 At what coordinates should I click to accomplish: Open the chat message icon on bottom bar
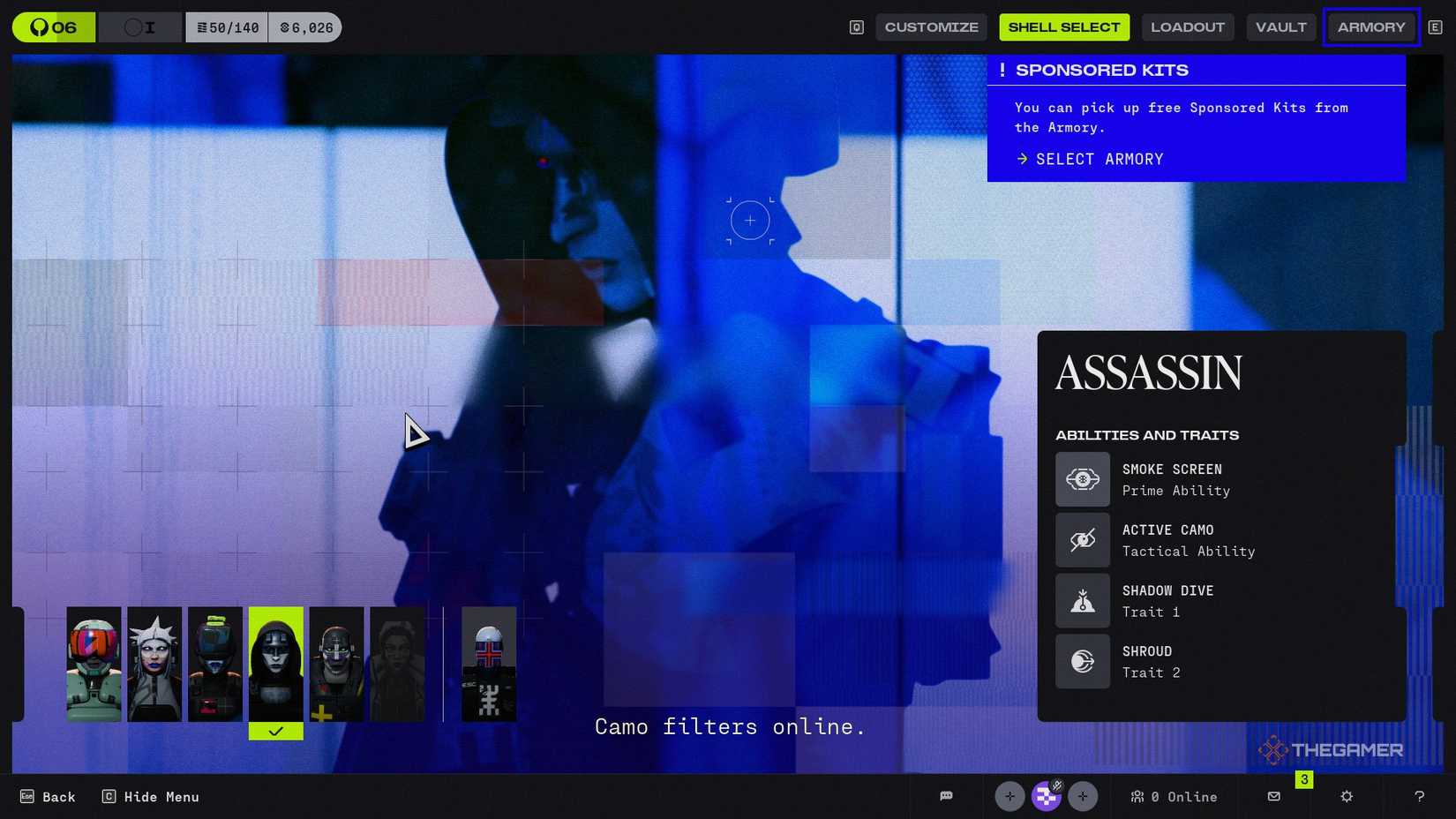point(946,796)
